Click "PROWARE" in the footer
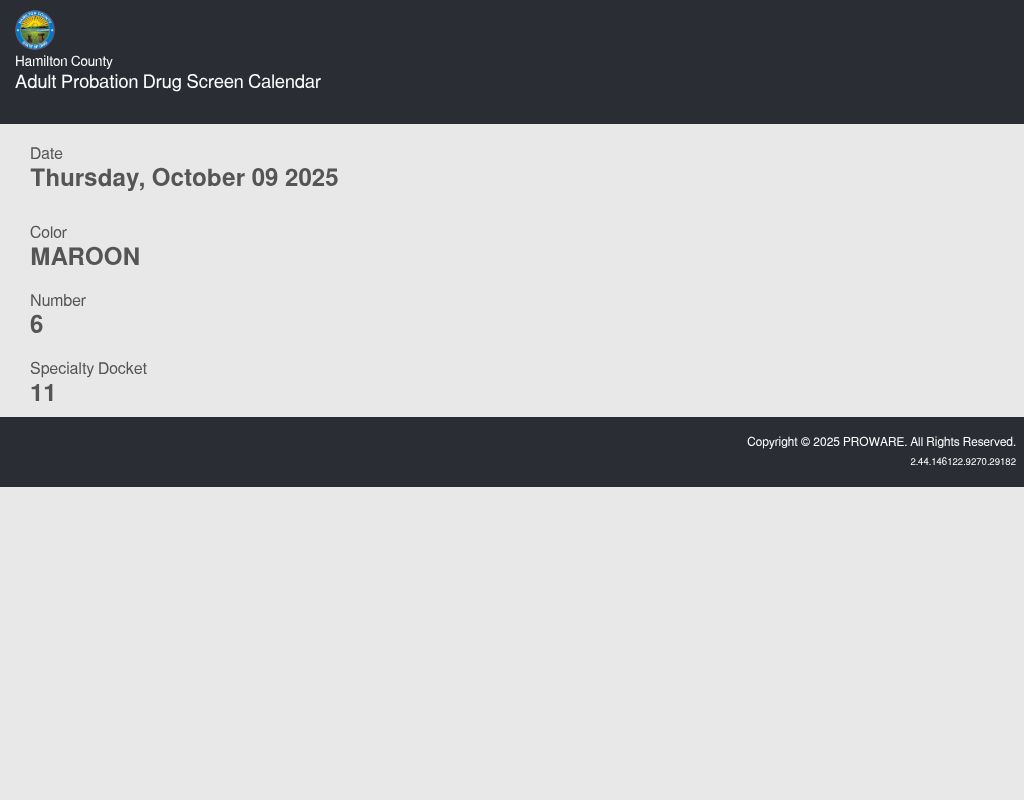The width and height of the screenshot is (1024, 800). click(874, 442)
